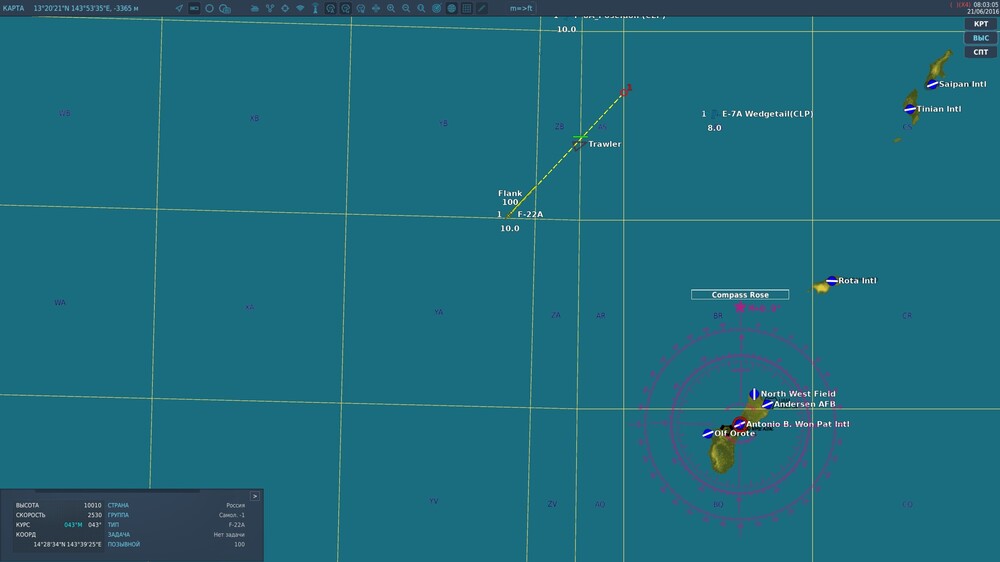This screenshot has width=1000, height=562.
Task: Select the F-22A aircraft unit marker
Action: pos(509,215)
